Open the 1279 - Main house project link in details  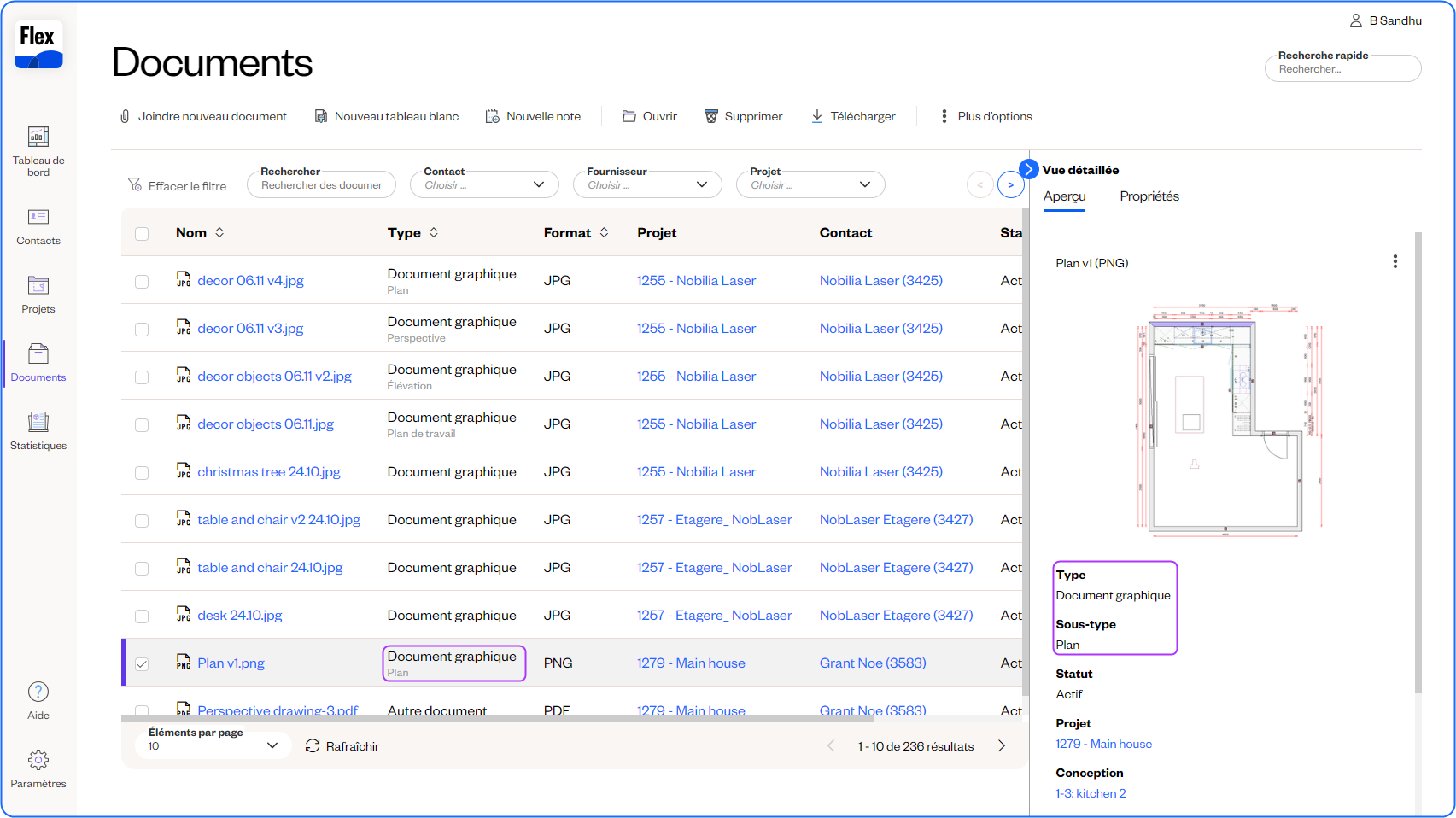tap(1103, 744)
